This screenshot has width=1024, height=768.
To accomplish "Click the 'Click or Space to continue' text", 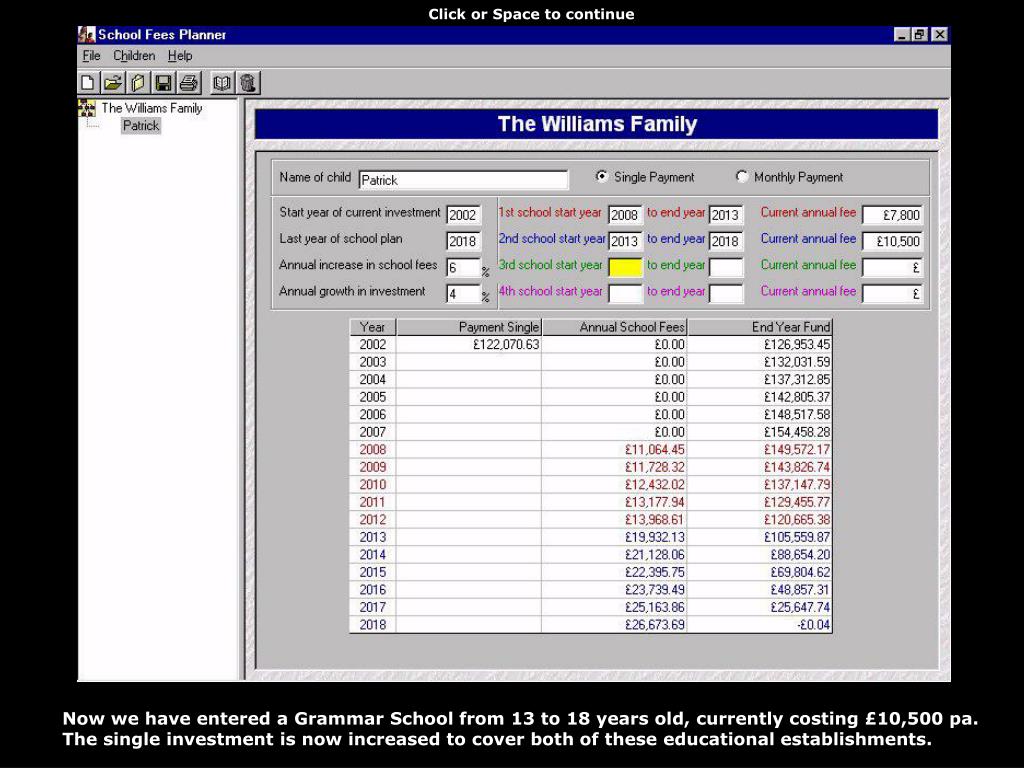I will pyautogui.click(x=531, y=14).
